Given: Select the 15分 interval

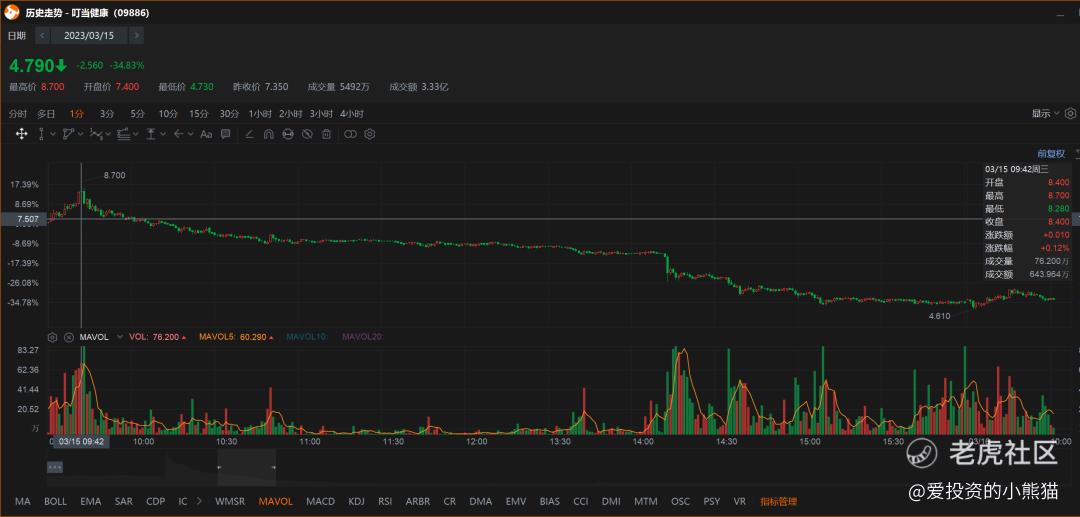Looking at the screenshot, I should tap(198, 114).
